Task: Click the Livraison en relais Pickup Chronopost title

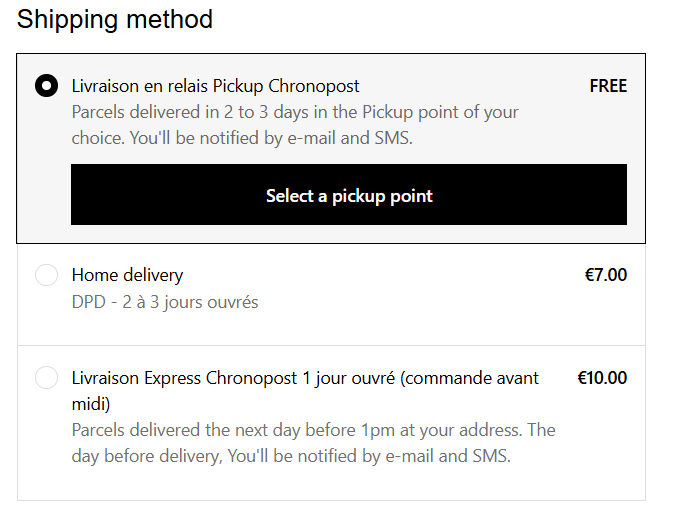Action: [215, 86]
